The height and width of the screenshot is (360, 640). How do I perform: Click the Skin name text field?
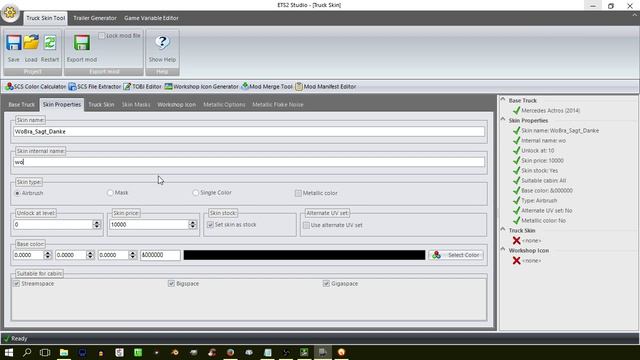tap(249, 131)
